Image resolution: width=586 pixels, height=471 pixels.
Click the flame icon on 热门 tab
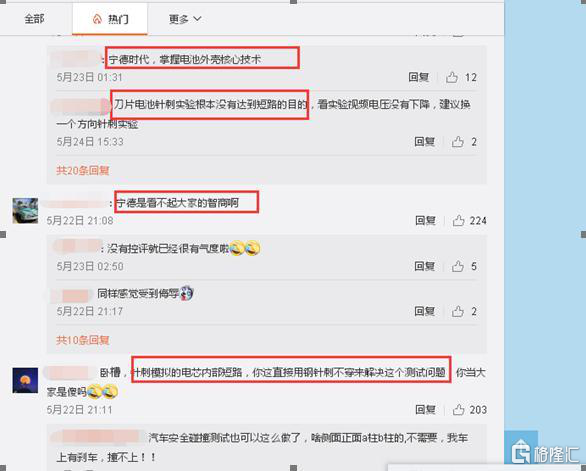point(97,19)
